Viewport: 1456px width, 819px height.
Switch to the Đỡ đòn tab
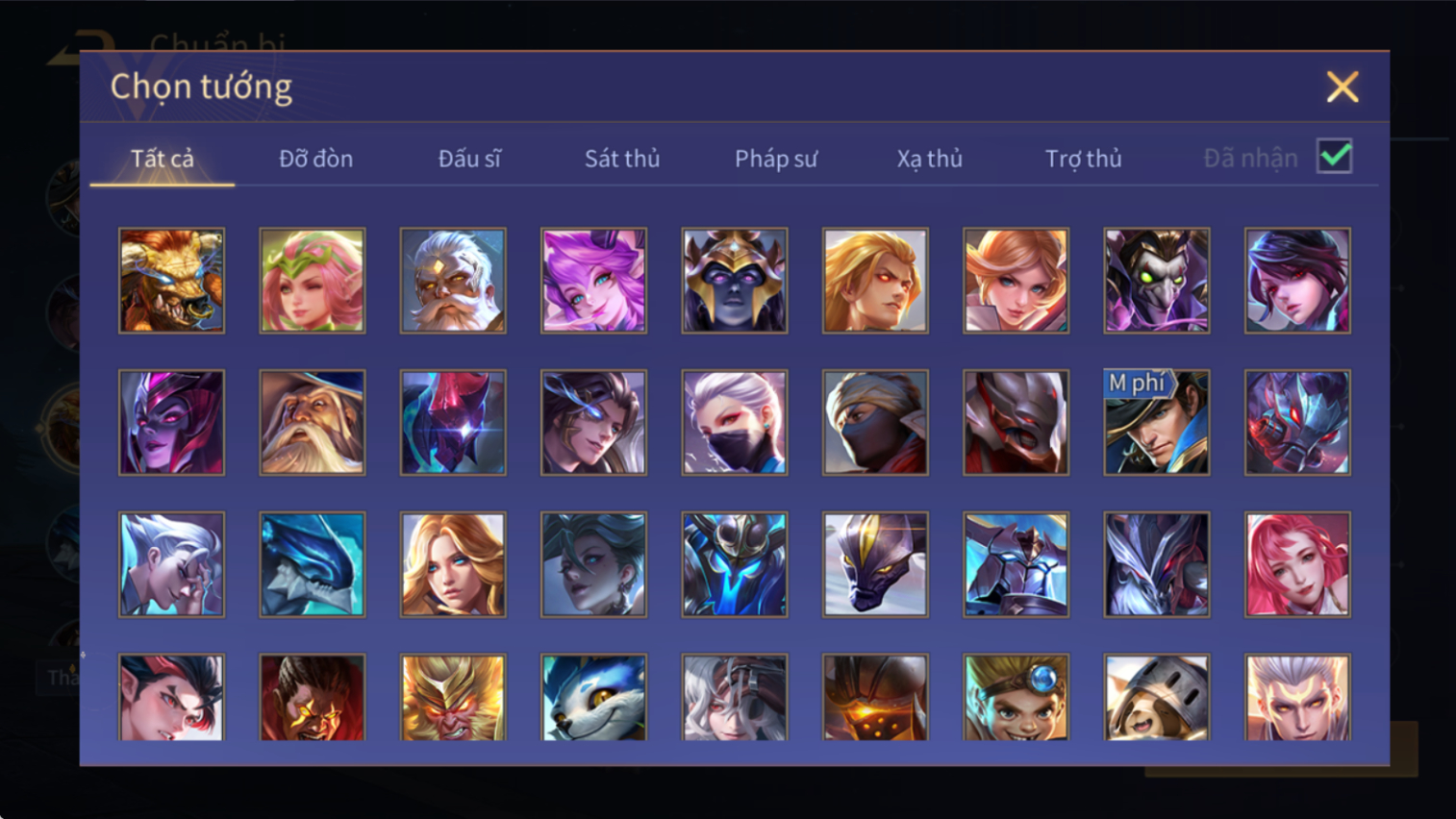click(x=315, y=159)
